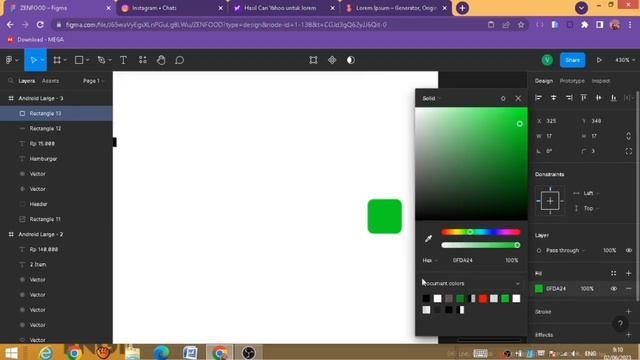Screen dimensions: 640x360
Task: Select the Frame tool
Action: 57,60
